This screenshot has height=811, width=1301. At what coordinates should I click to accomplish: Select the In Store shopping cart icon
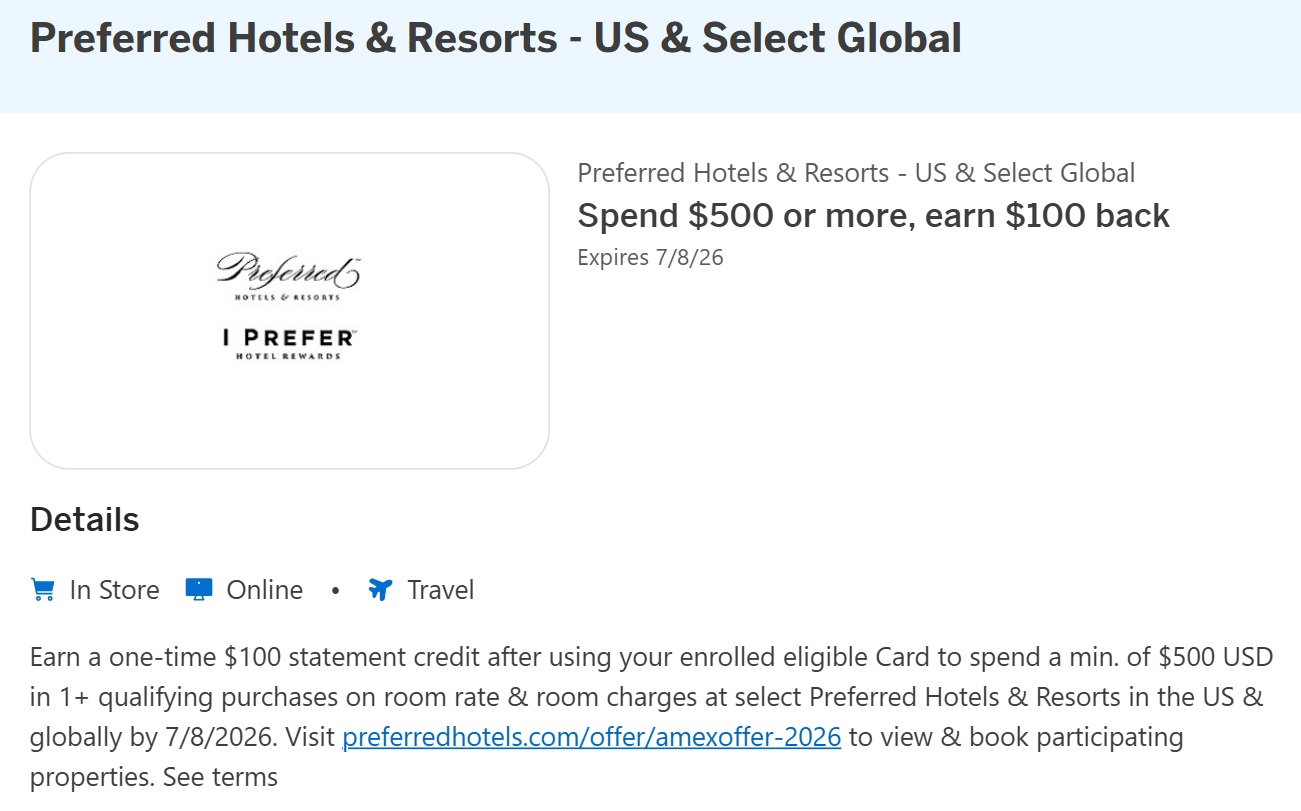pyautogui.click(x=41, y=589)
